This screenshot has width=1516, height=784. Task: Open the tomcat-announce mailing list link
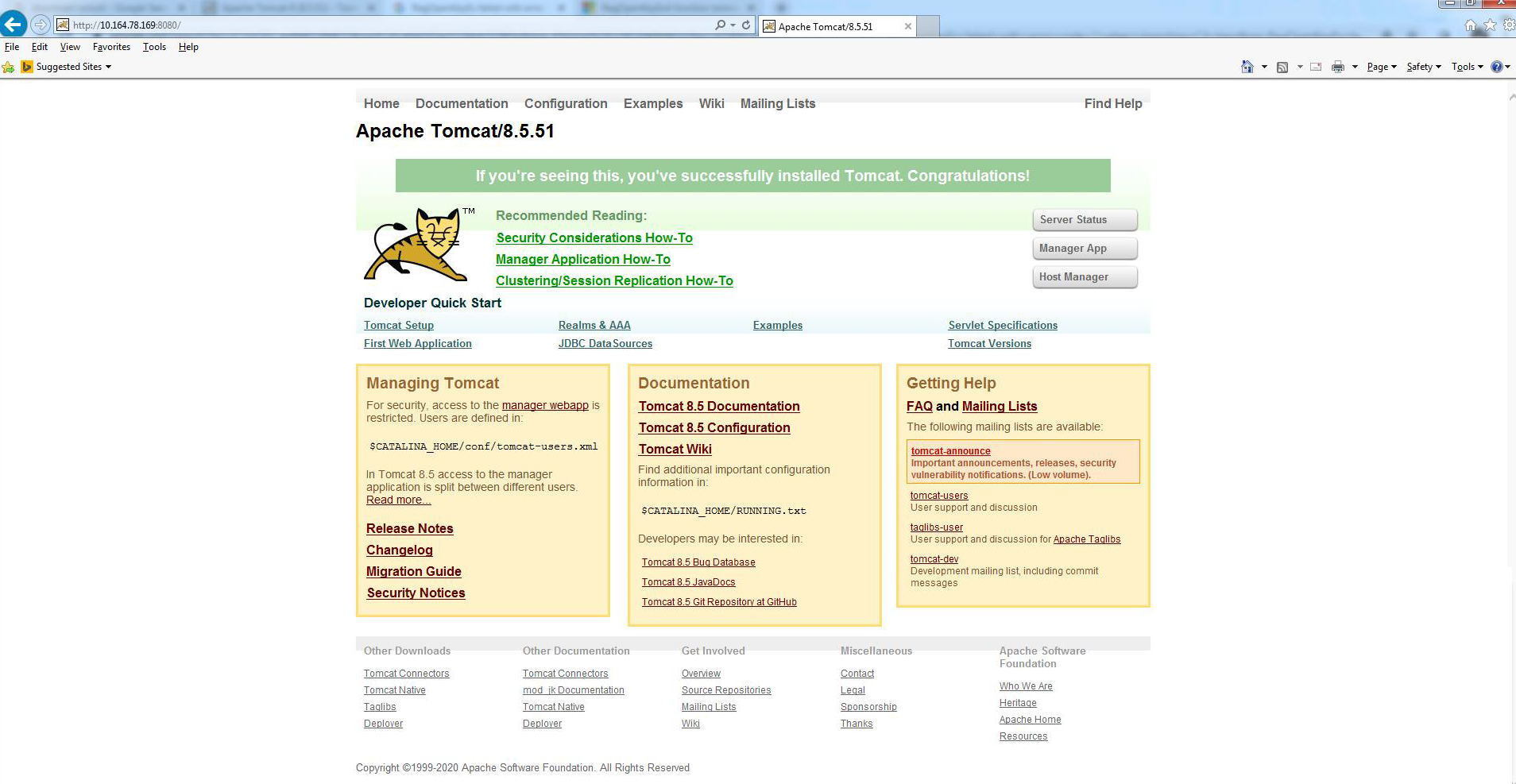pos(951,451)
